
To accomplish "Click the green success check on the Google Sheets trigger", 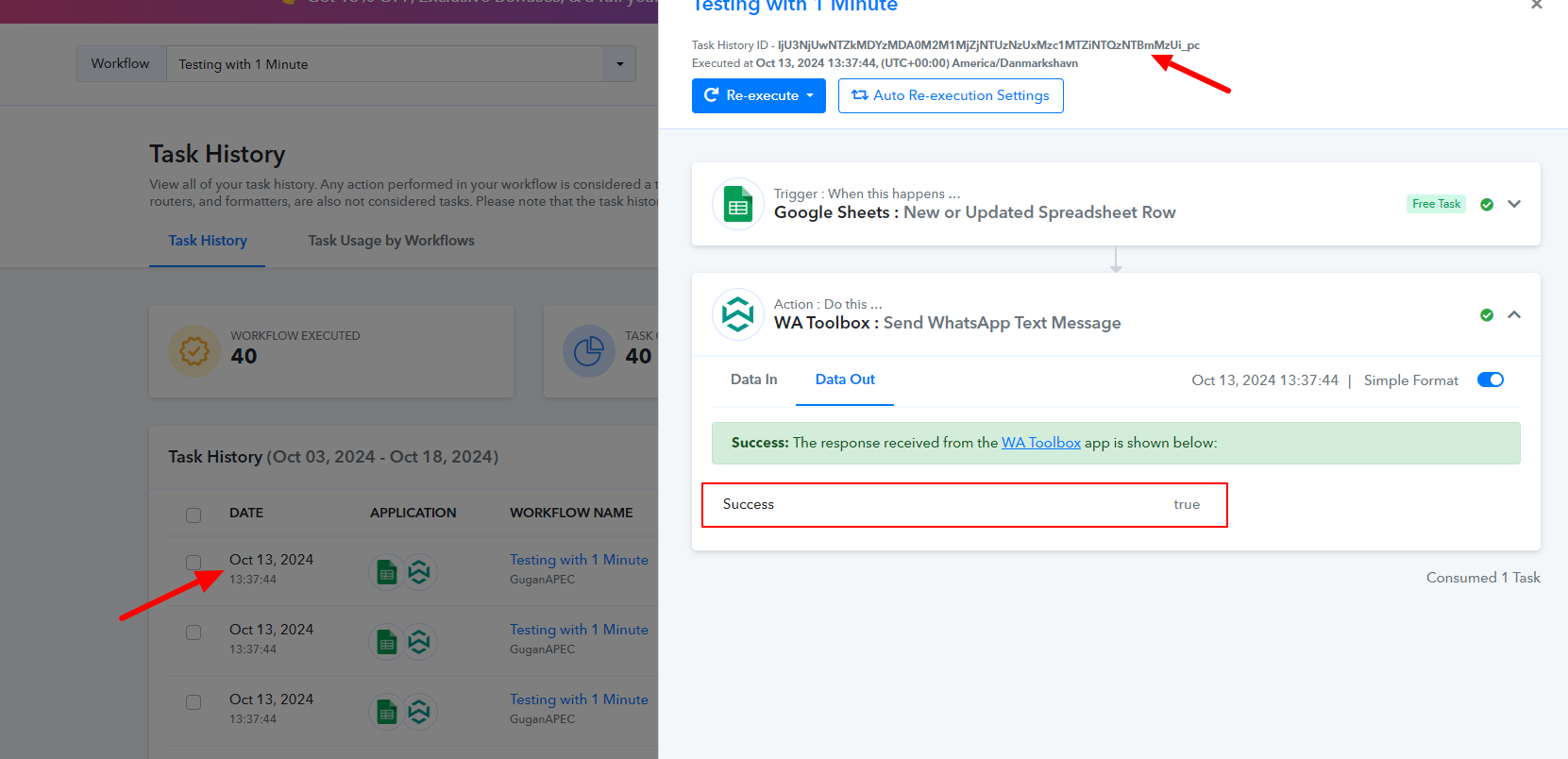I will pyautogui.click(x=1487, y=204).
